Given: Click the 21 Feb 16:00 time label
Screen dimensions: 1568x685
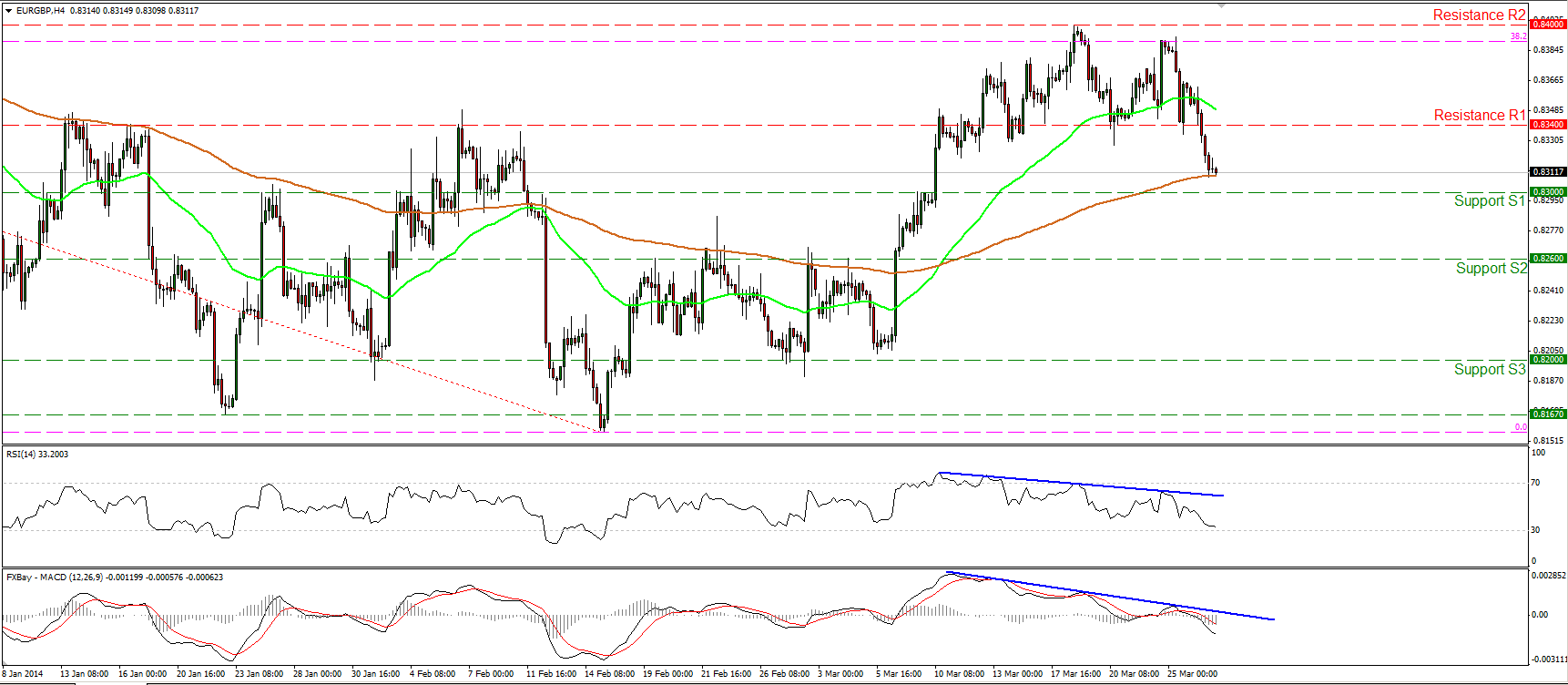Looking at the screenshot, I should (x=726, y=675).
